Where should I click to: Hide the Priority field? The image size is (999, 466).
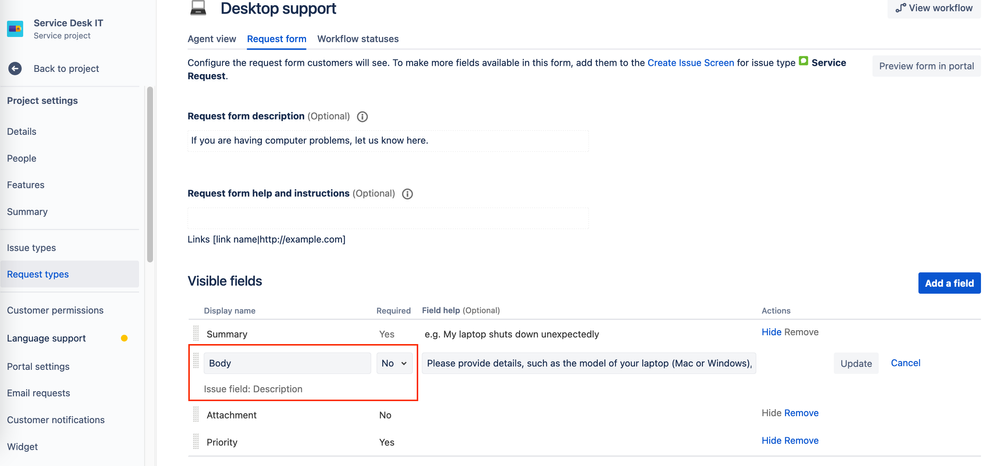771,441
